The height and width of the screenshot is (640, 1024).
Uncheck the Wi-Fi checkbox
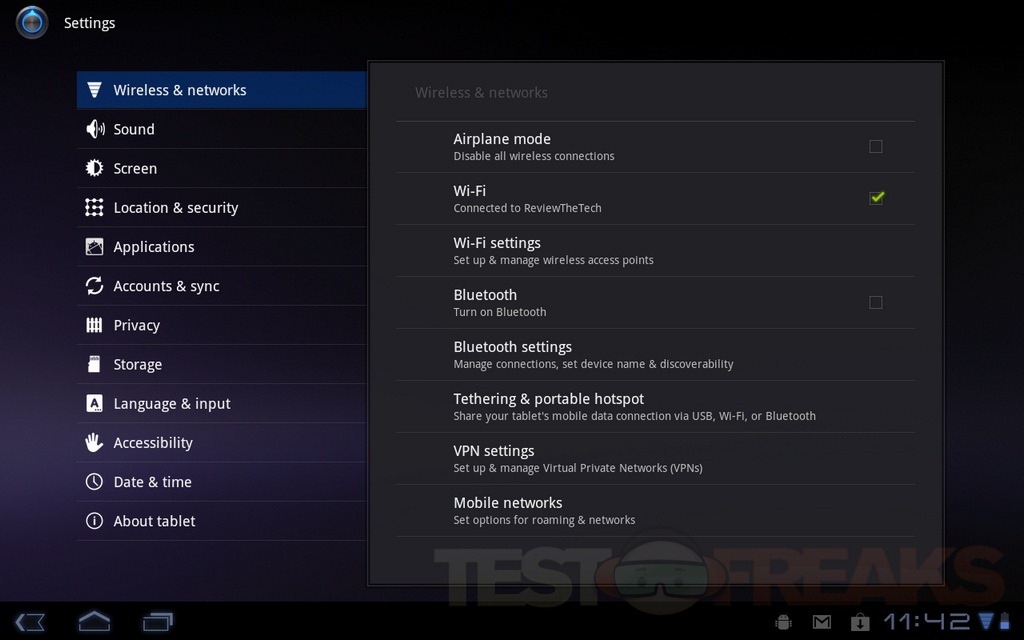[876, 198]
